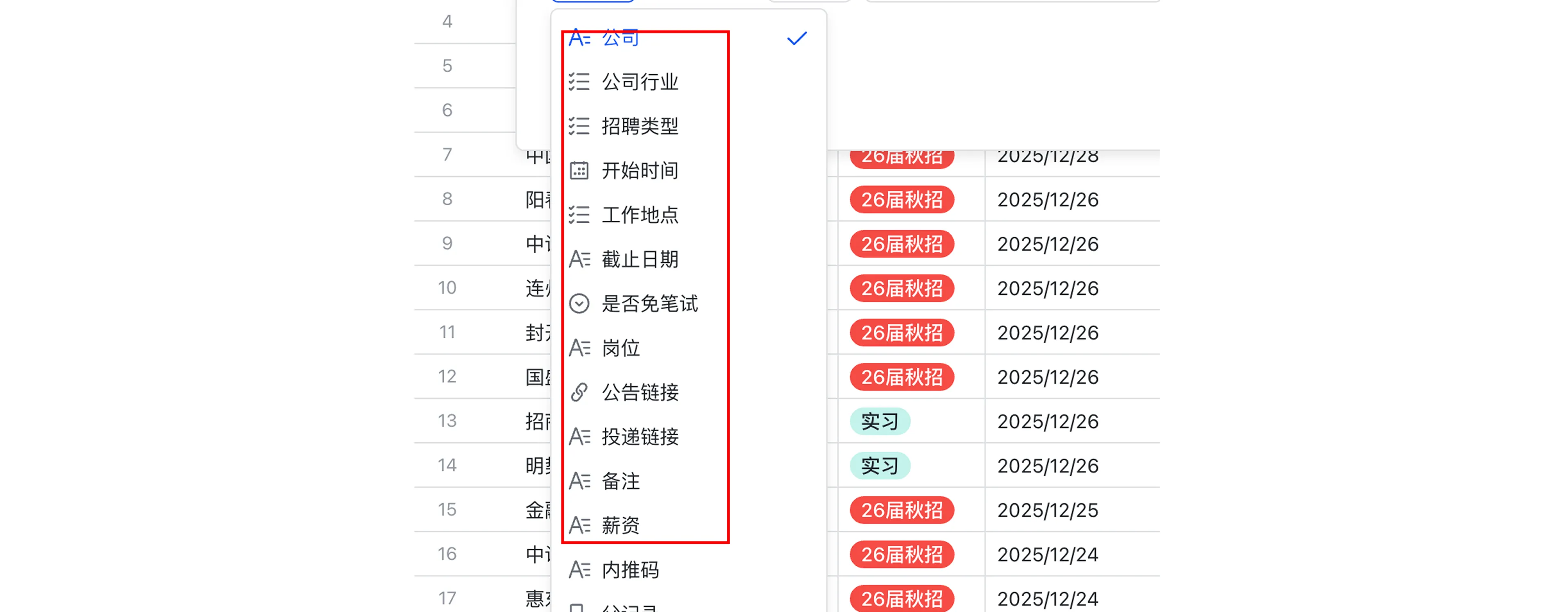This screenshot has height=612, width=1568.
Task: Choose the 截止日期 field
Action: (688, 259)
